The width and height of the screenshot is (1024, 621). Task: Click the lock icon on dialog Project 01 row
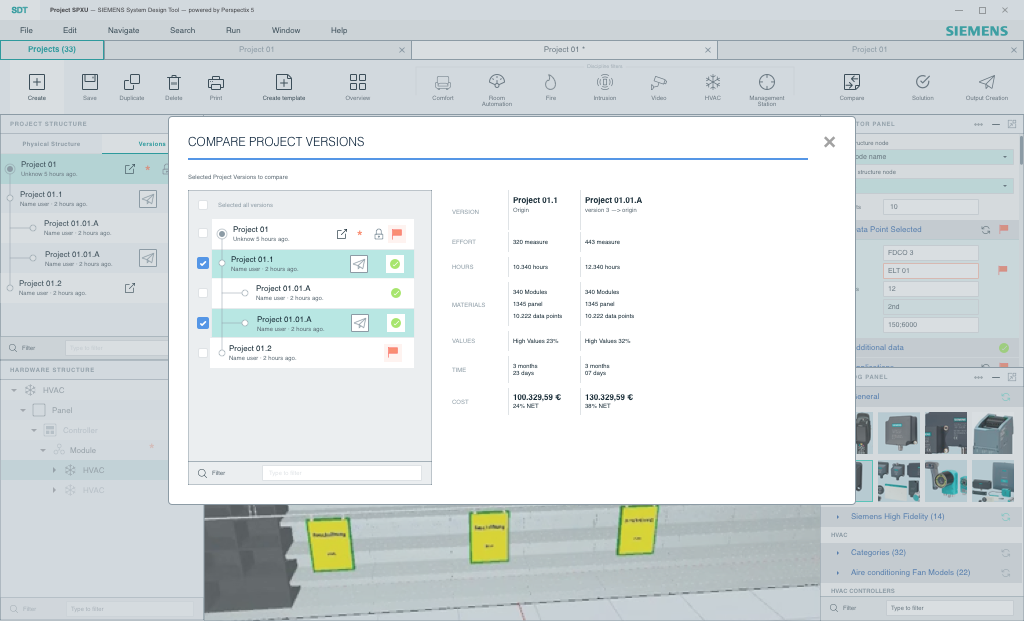[378, 234]
